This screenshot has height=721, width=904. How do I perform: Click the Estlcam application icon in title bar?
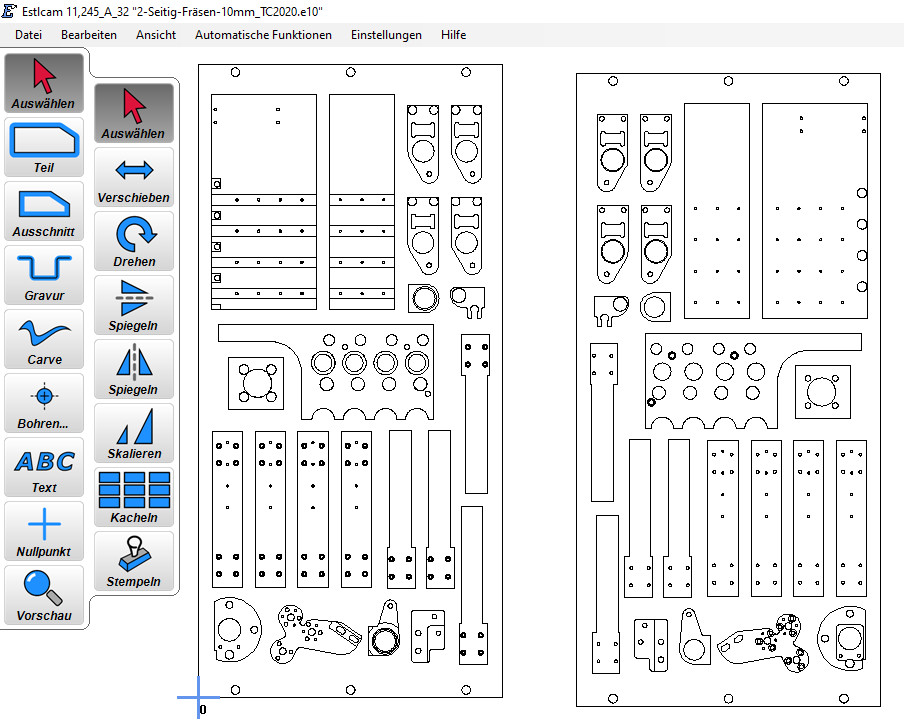(9, 11)
